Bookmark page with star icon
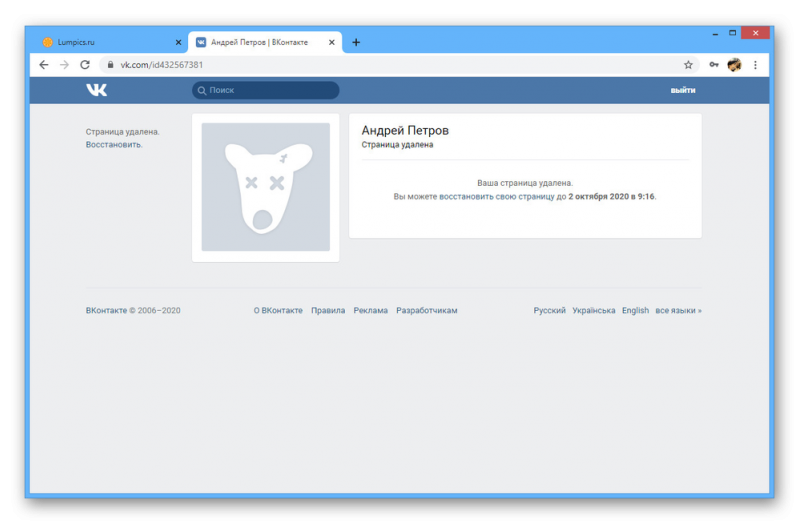Image resolution: width=800 pixels, height=524 pixels. (x=688, y=65)
